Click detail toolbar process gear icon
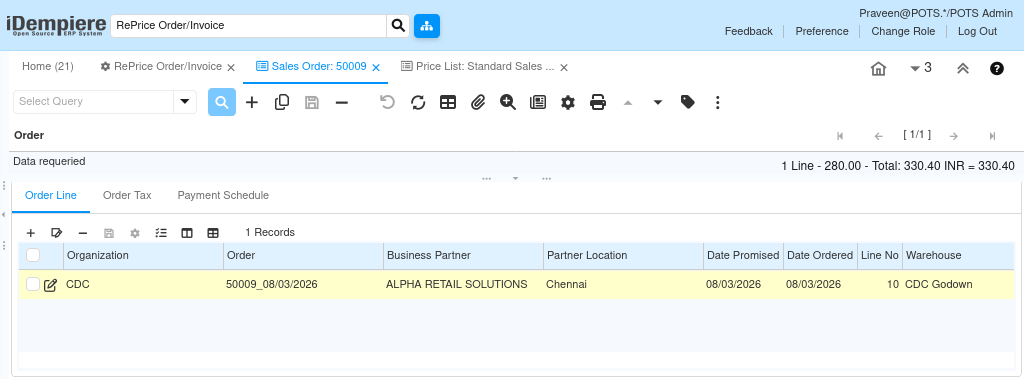The height and width of the screenshot is (379, 1024). point(135,233)
